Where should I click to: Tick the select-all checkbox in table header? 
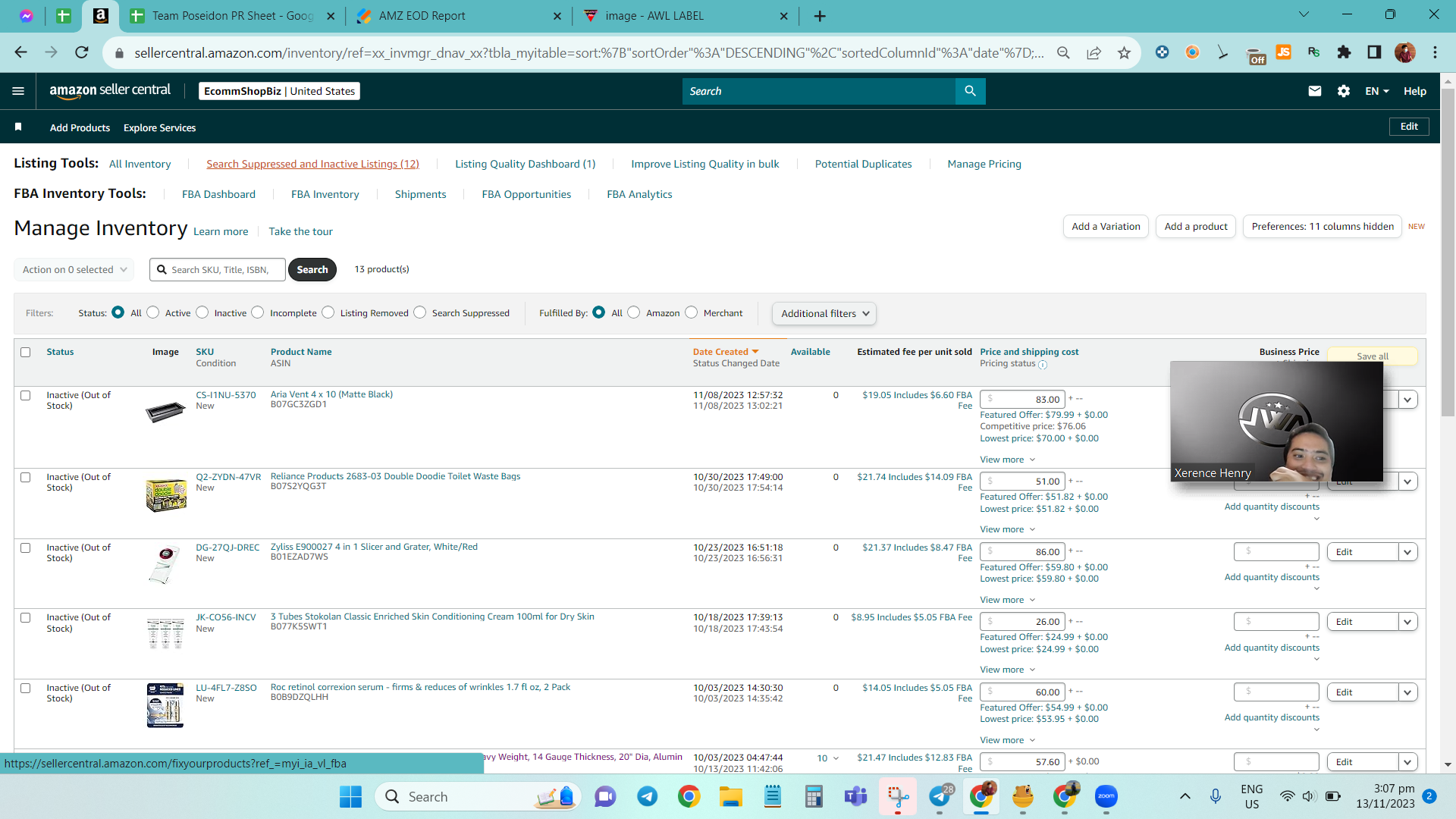coord(26,352)
